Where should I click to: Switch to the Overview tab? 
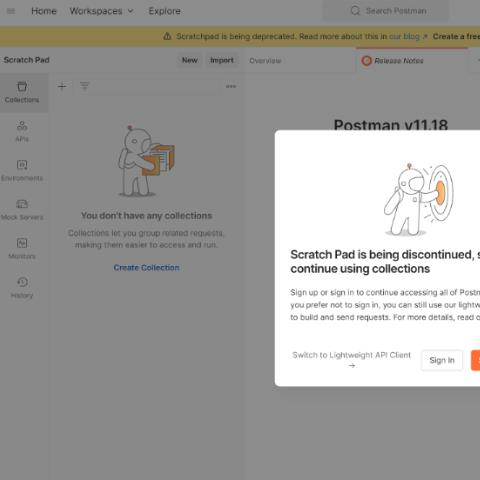(x=265, y=61)
